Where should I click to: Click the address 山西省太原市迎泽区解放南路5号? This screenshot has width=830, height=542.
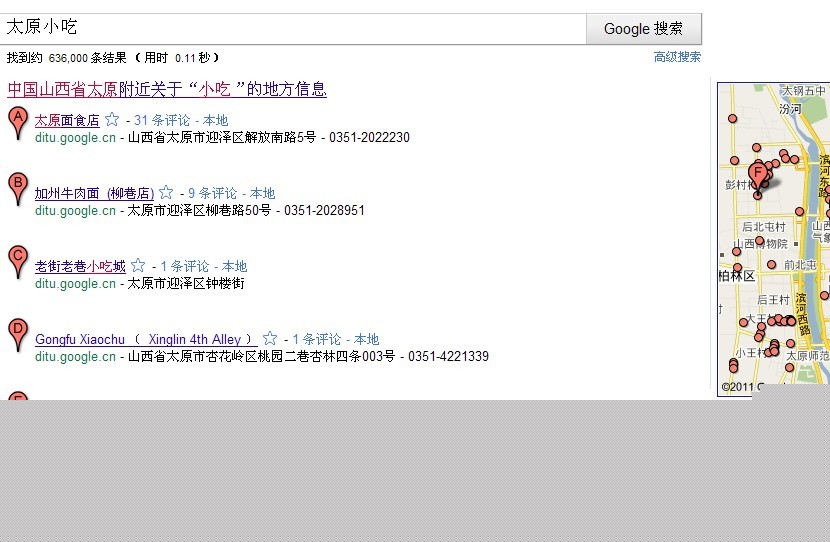pos(222,138)
